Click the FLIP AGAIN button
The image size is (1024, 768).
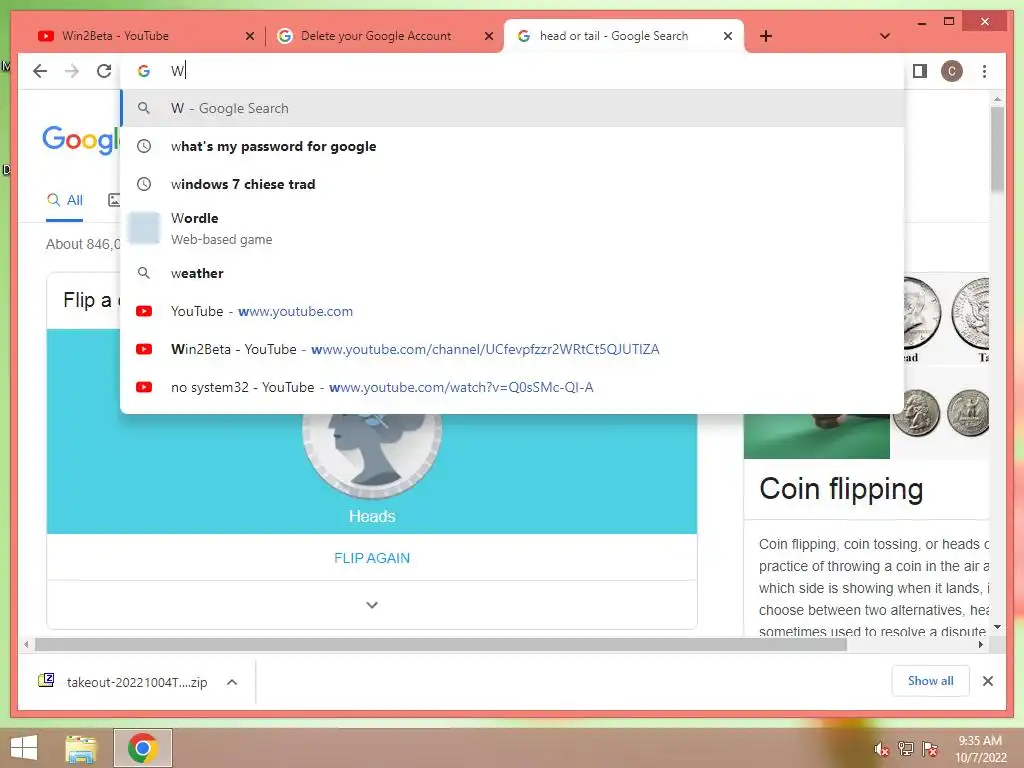(x=372, y=558)
